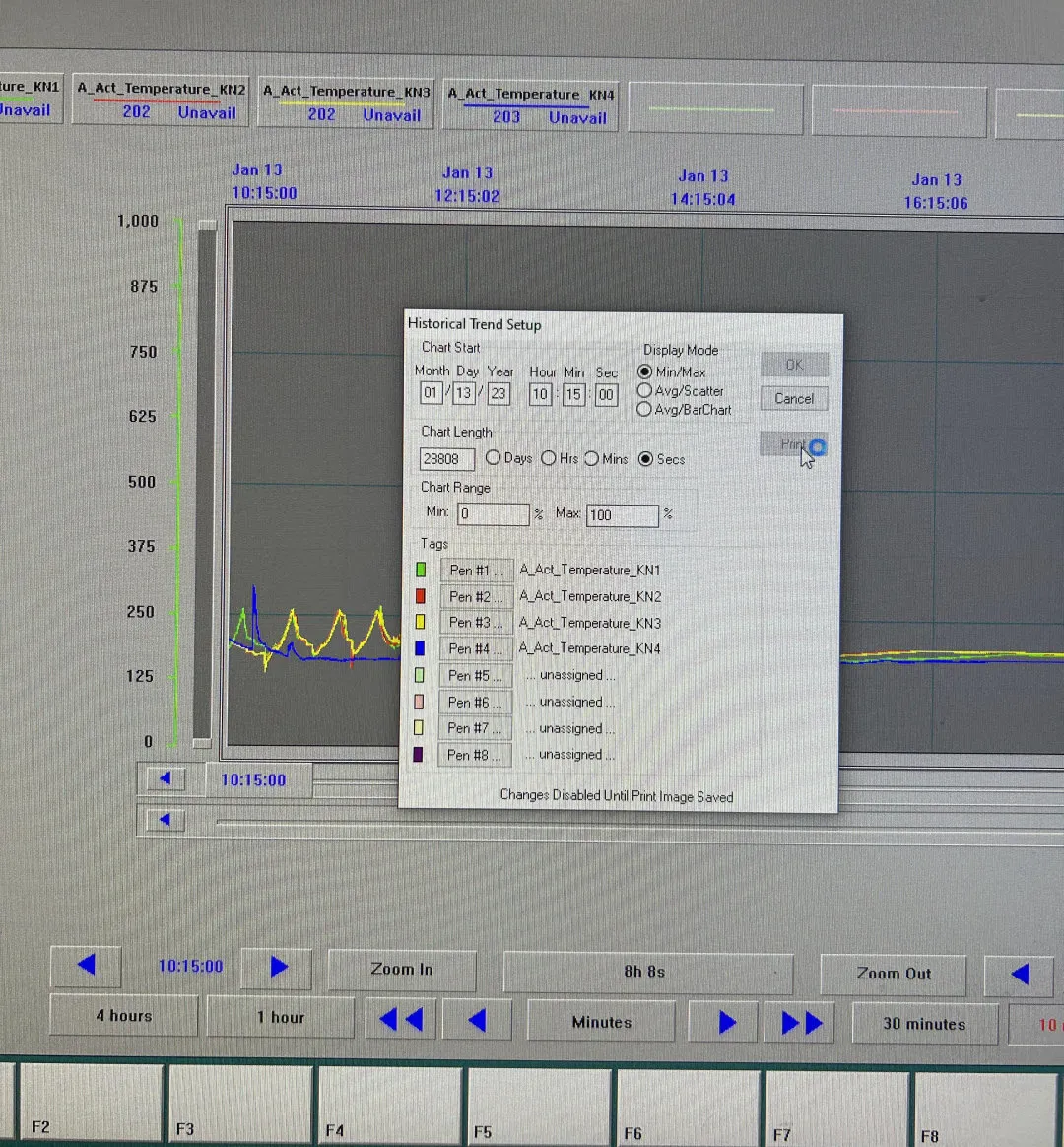
Task: Click right arrow after bottom 10:15:00 time
Action: pos(277,967)
